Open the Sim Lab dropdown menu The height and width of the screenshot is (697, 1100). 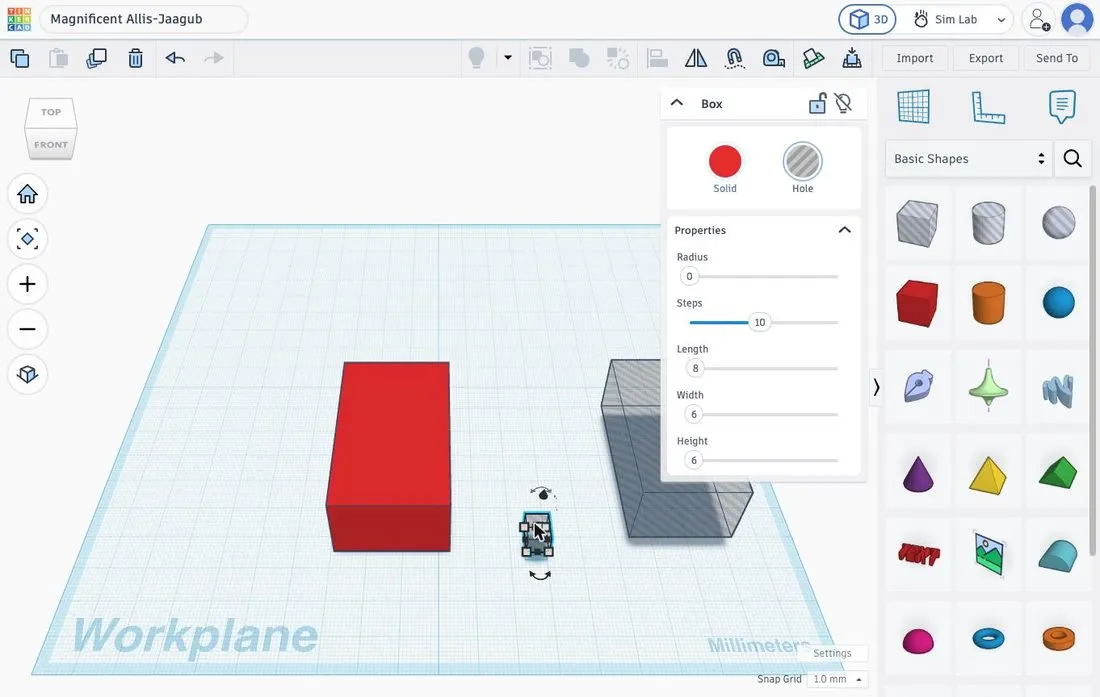961,20
